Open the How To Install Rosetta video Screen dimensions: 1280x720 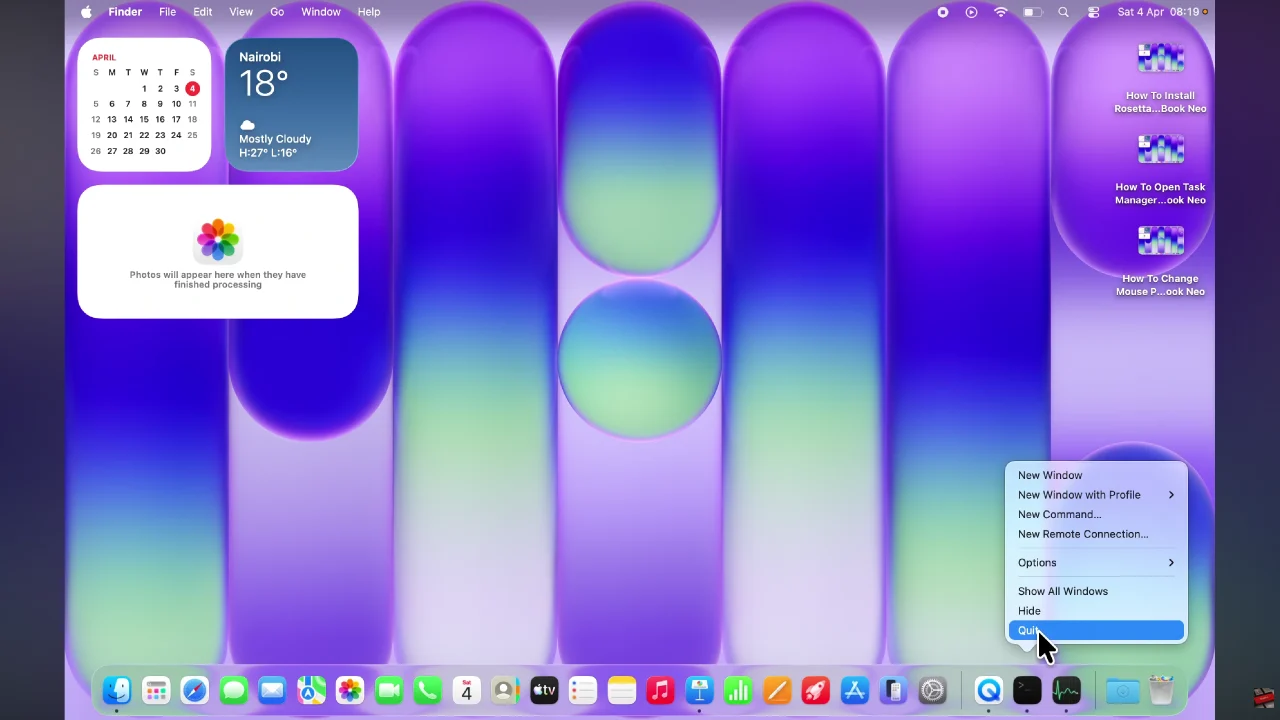coord(1160,58)
